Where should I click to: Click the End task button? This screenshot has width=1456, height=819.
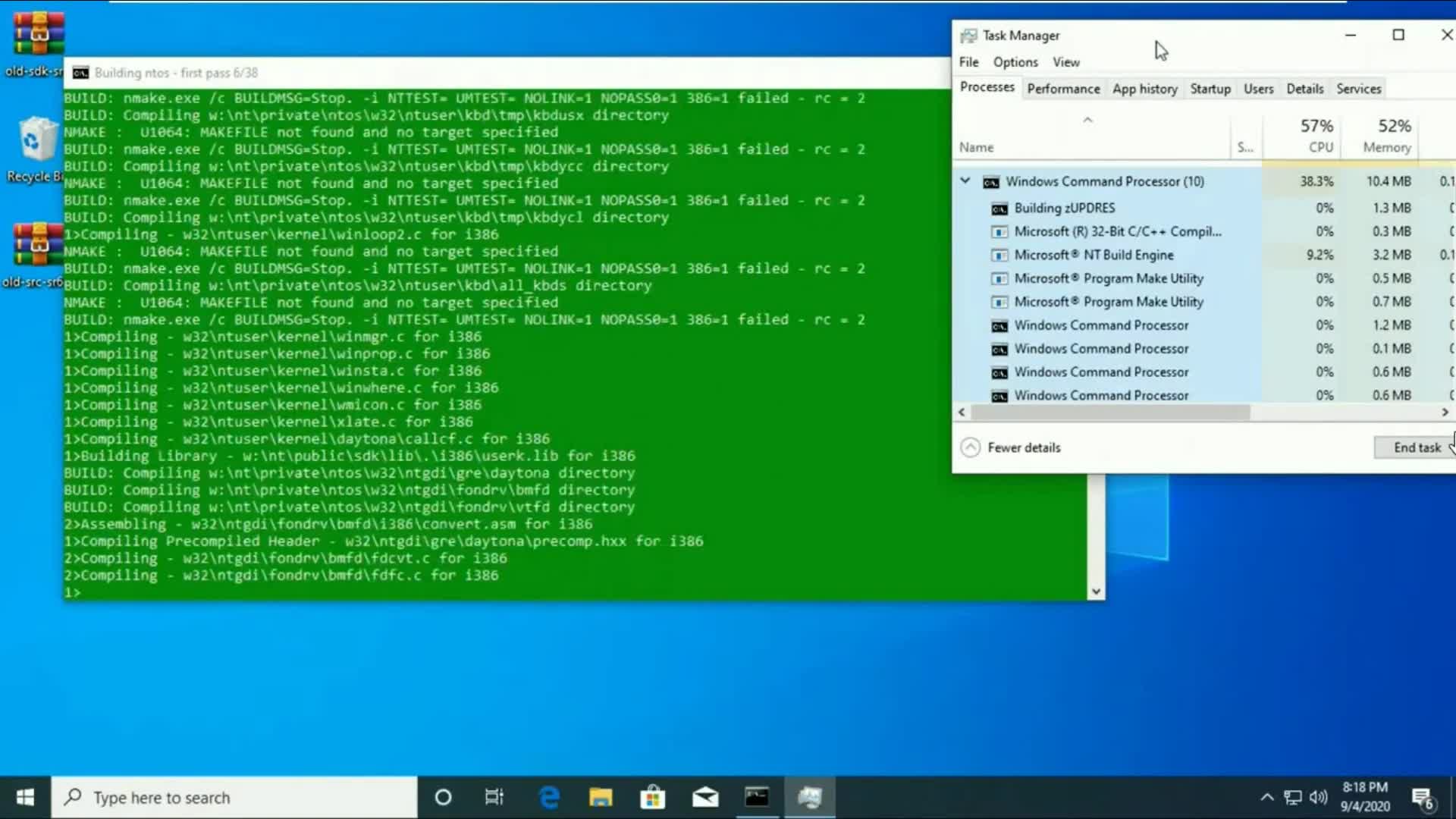(x=1416, y=447)
